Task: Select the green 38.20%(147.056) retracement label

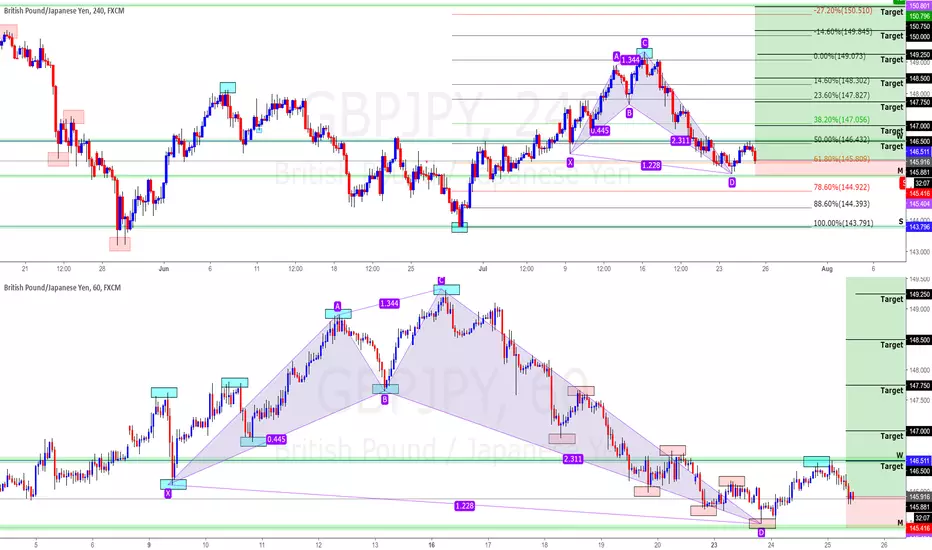Action: [x=841, y=120]
